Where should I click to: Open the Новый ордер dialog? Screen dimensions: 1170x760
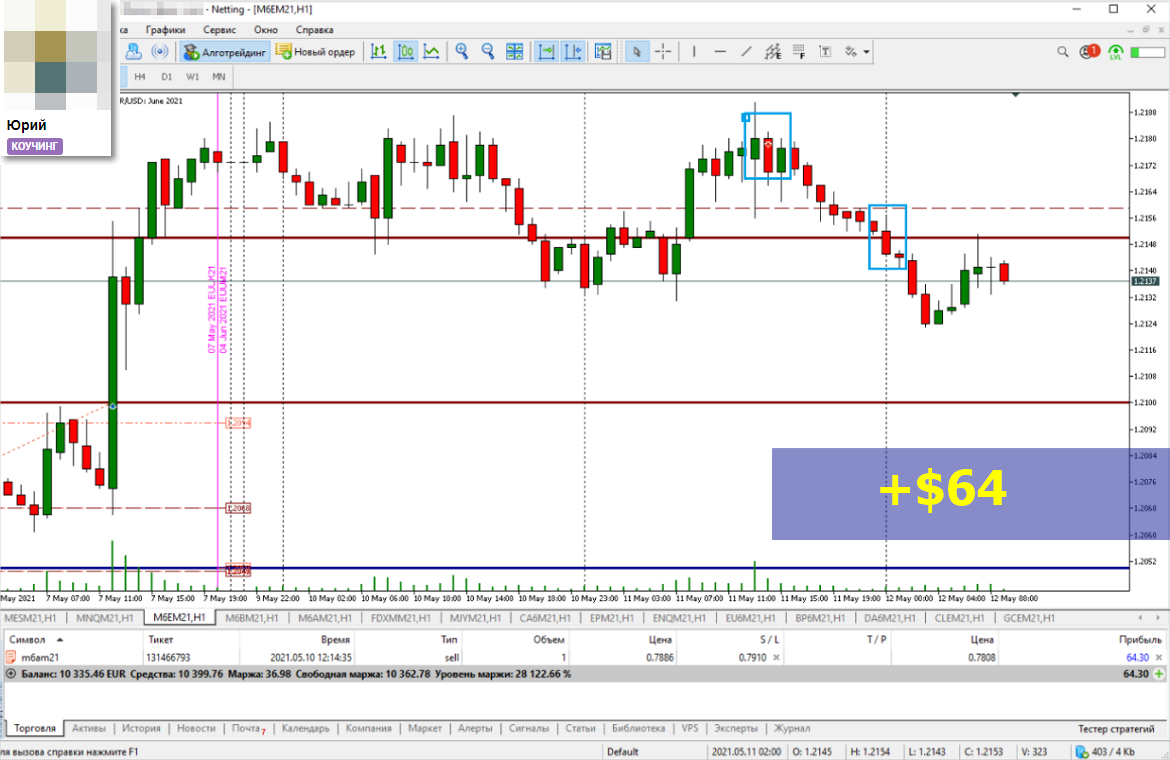click(316, 52)
